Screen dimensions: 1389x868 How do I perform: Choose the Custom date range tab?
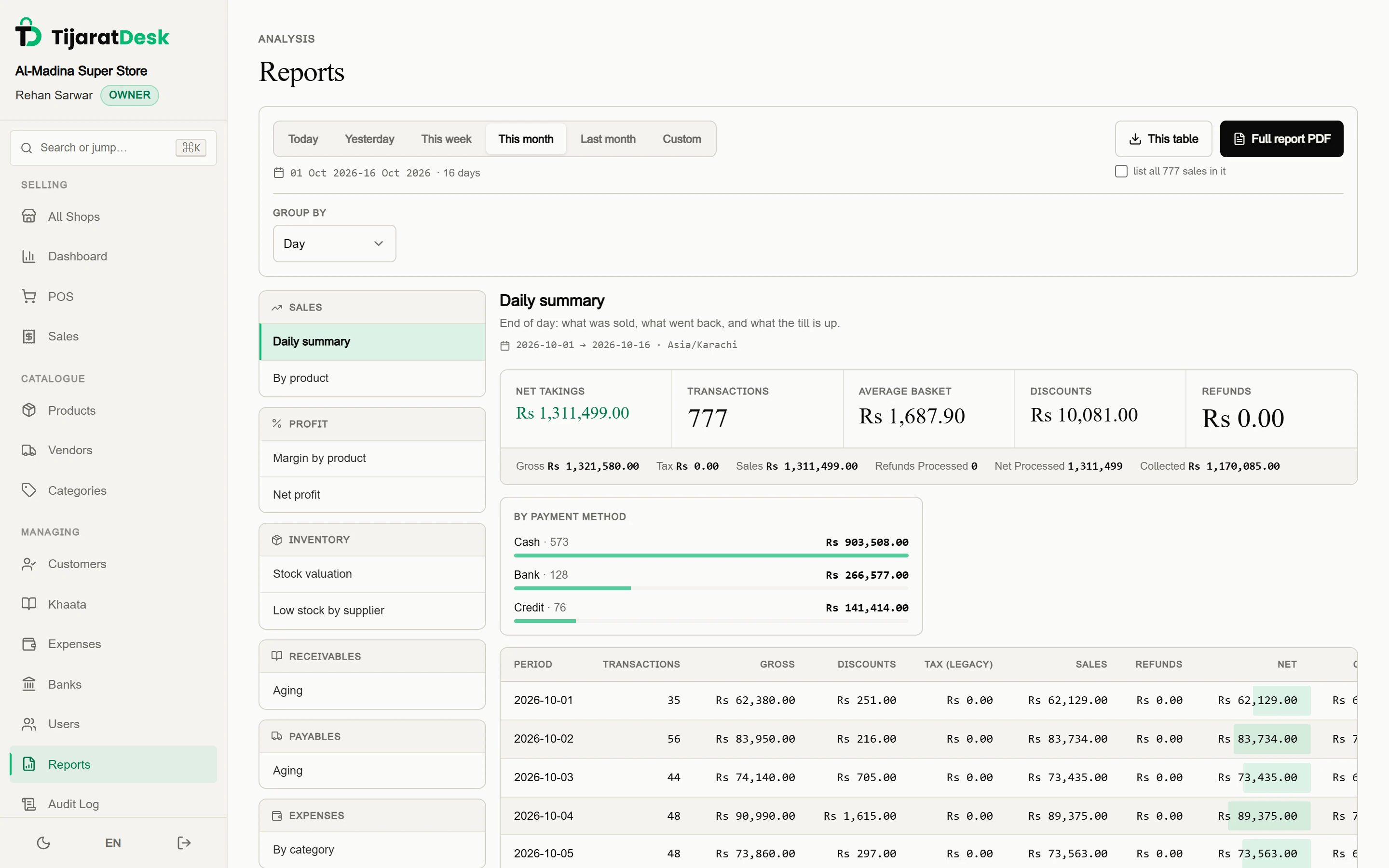point(682,139)
